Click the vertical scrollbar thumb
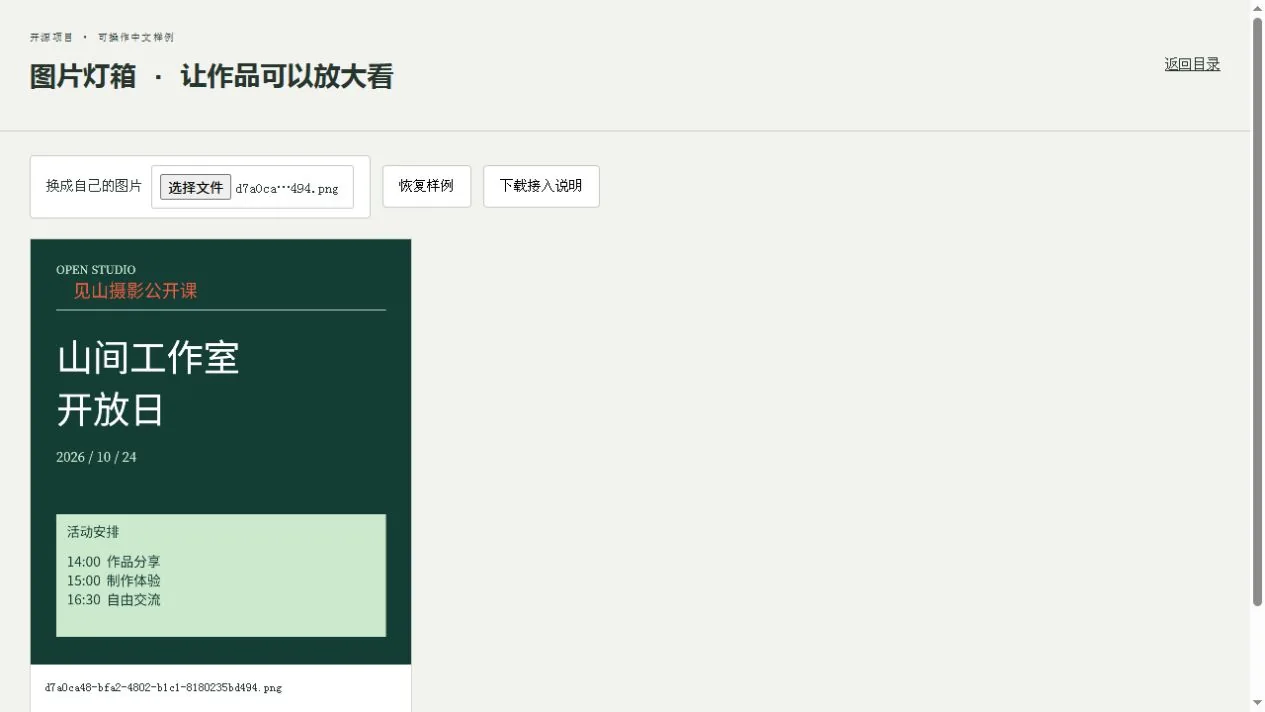This screenshot has height=712, width=1265. pyautogui.click(x=1257, y=312)
